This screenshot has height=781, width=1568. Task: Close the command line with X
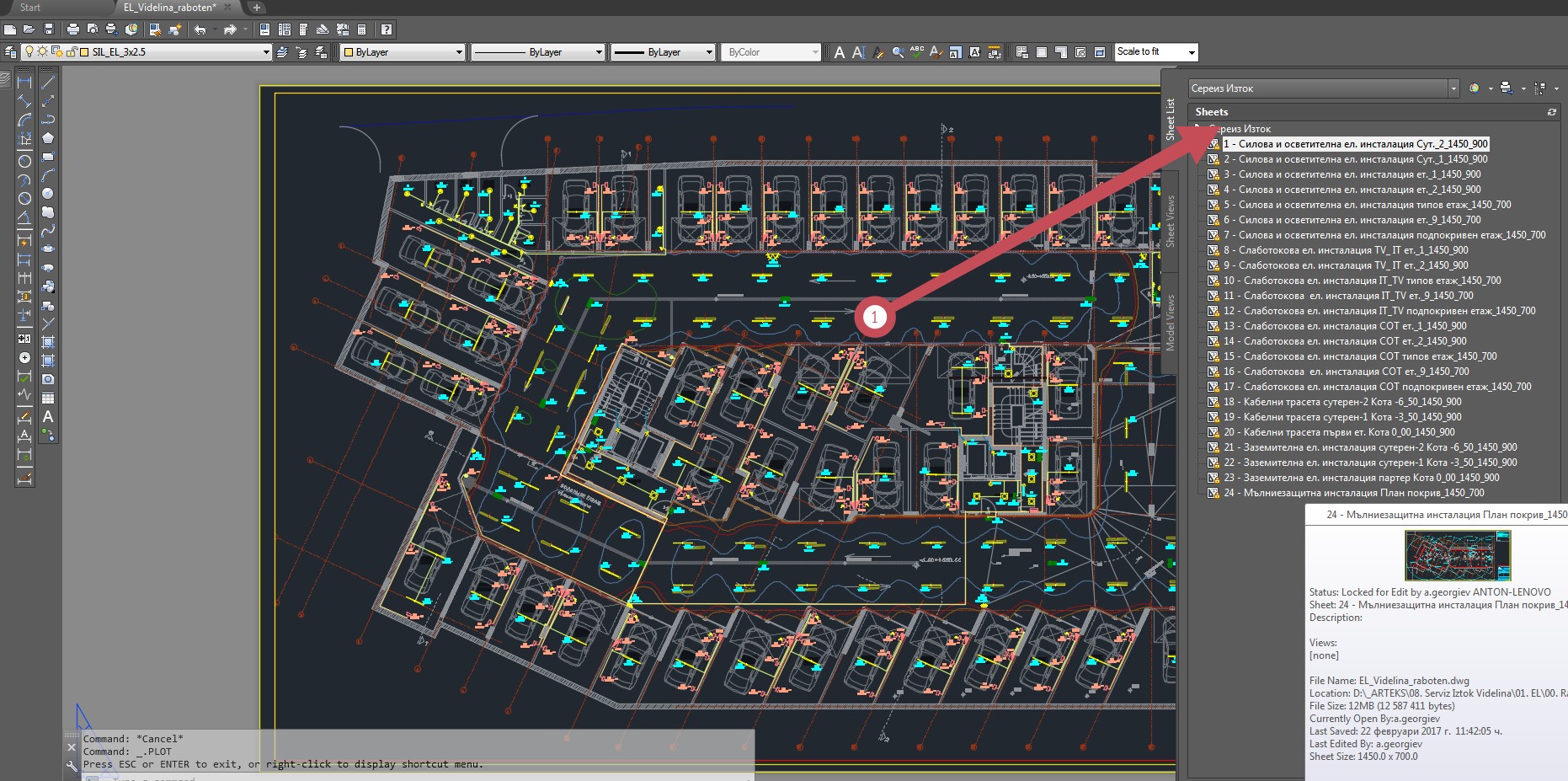pos(72,747)
